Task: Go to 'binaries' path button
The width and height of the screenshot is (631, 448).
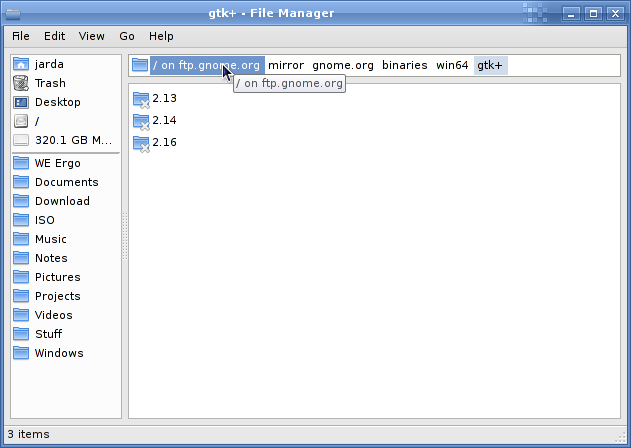Action: pyautogui.click(x=404, y=65)
